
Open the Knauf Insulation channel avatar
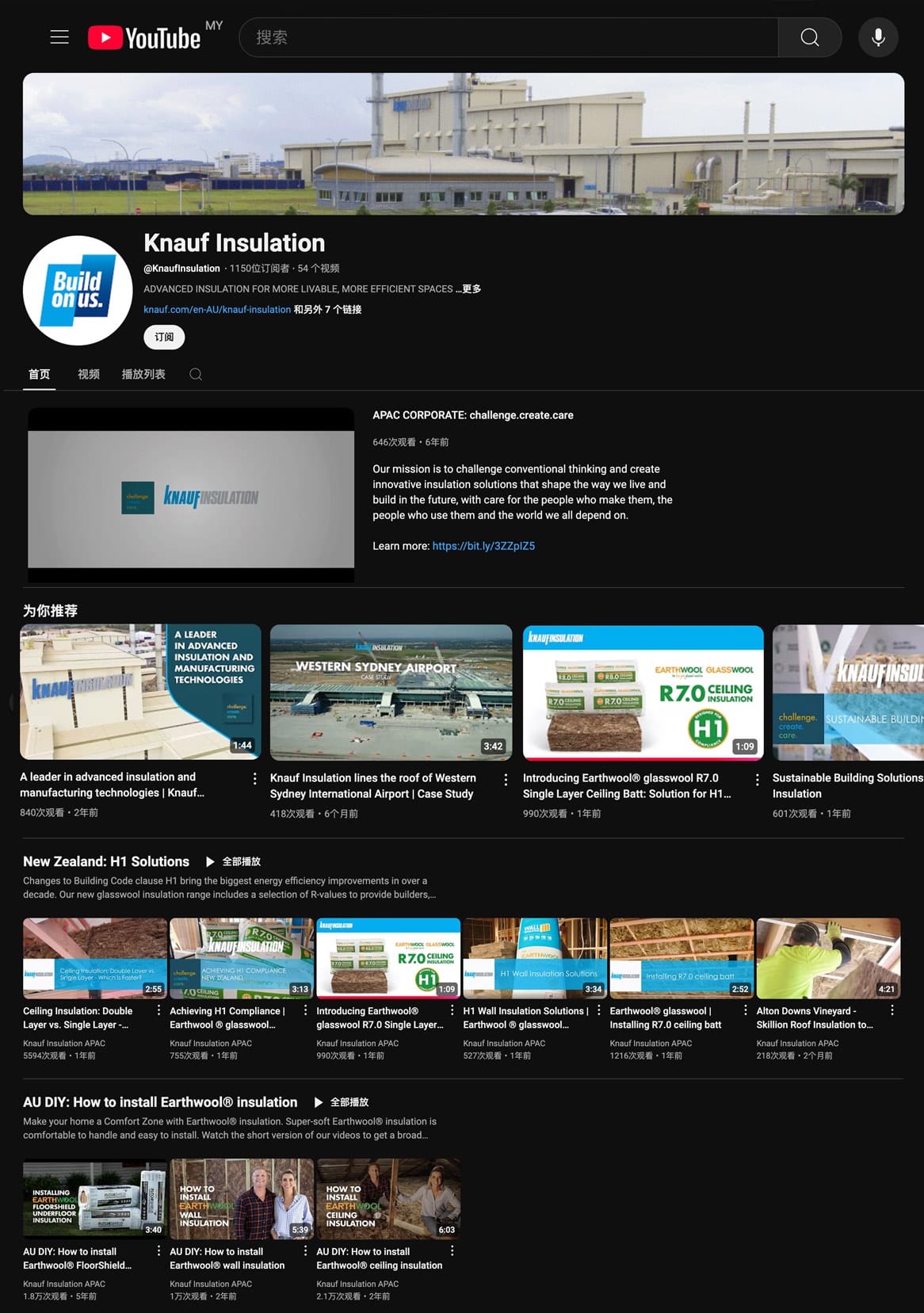coord(78,290)
